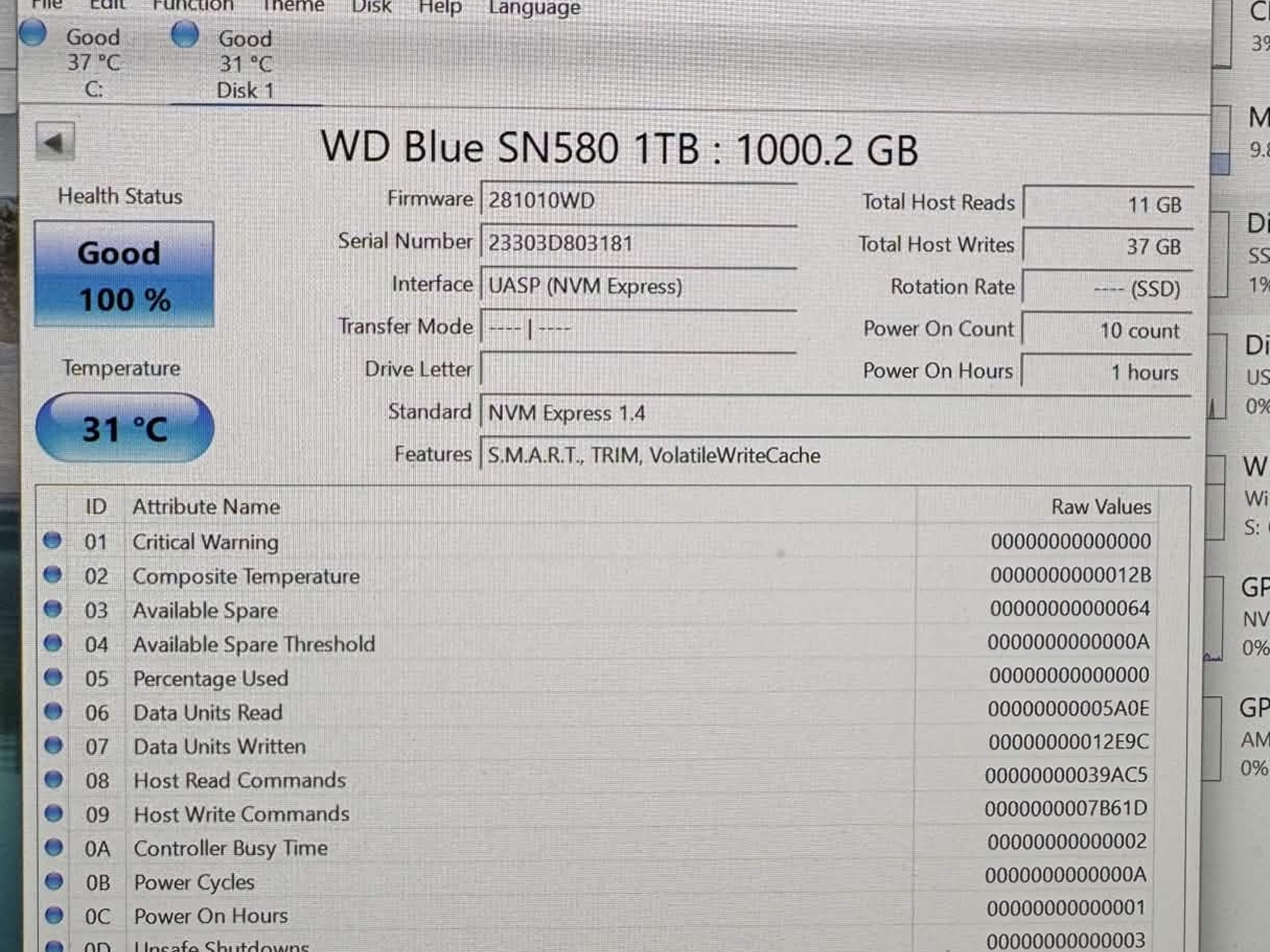The image size is (1270, 952).
Task: Click the status dot of Available Spare row
Action: (x=53, y=609)
